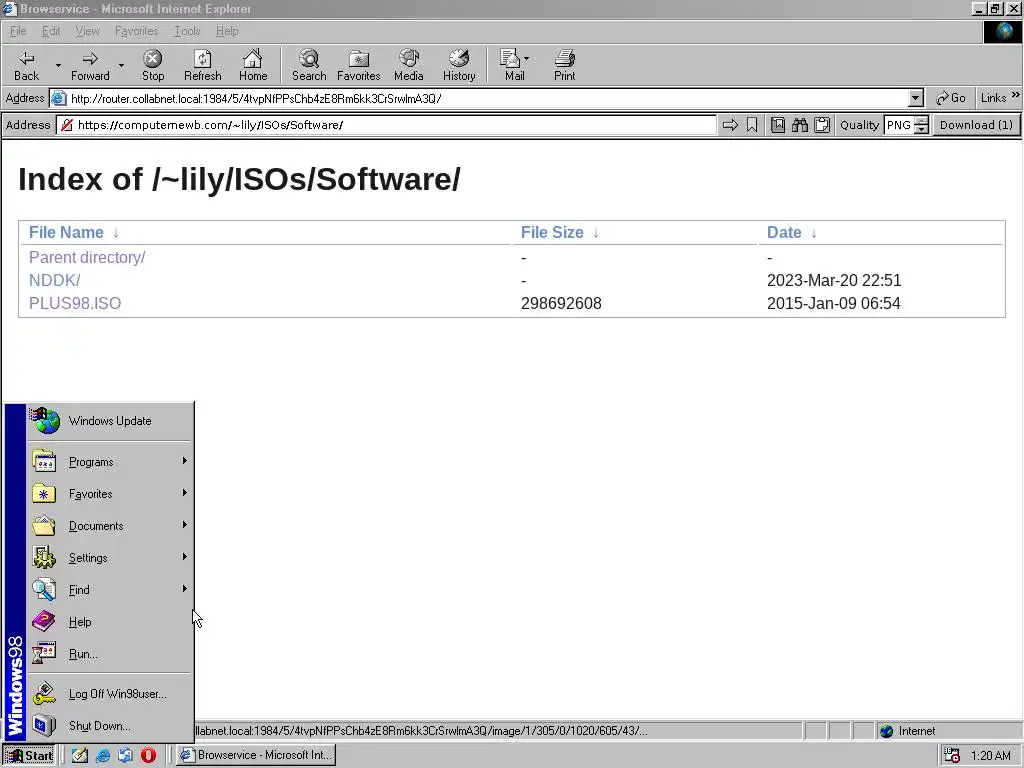Image resolution: width=1024 pixels, height=768 pixels.
Task: Open the Forward history dropdown arrow
Action: 121,65
